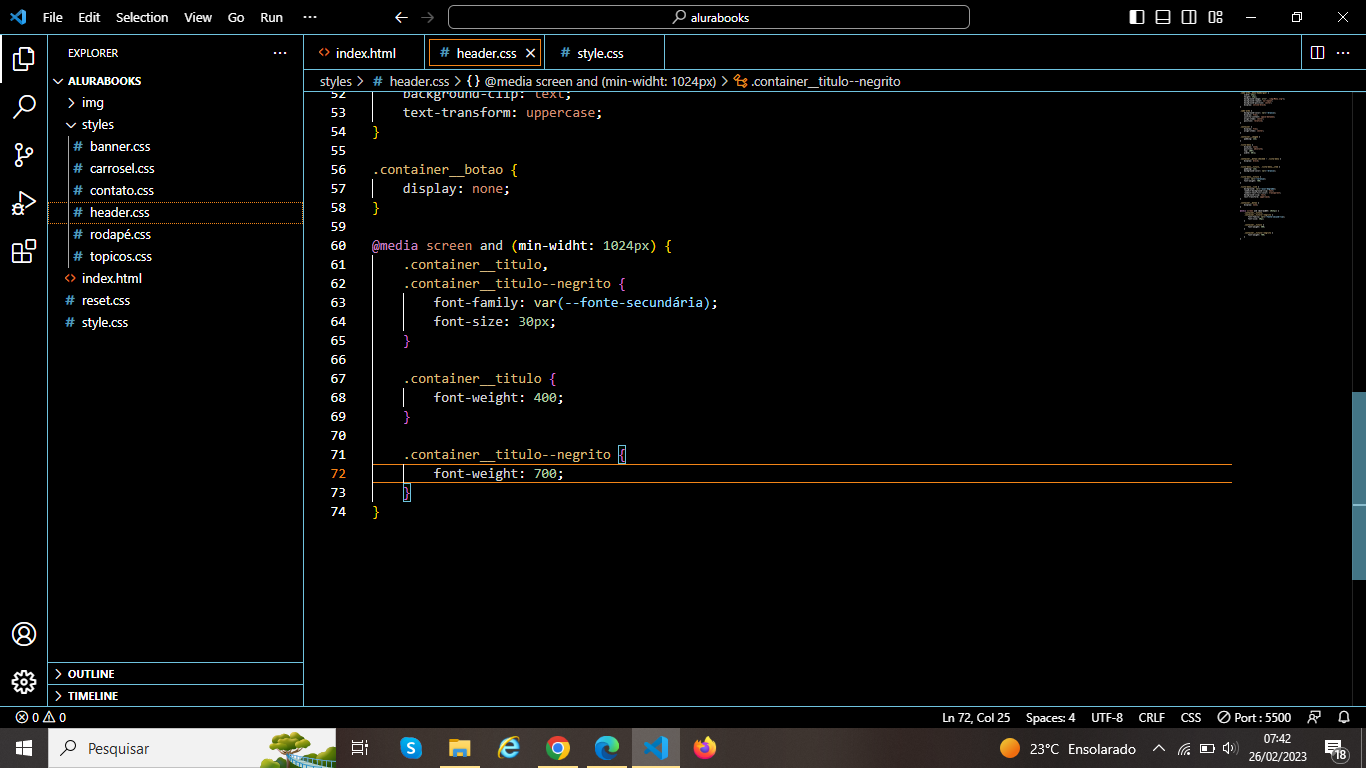This screenshot has width=1366, height=768.
Task: Click .container__titulo--negrito breadcrumb
Action: 817,81
